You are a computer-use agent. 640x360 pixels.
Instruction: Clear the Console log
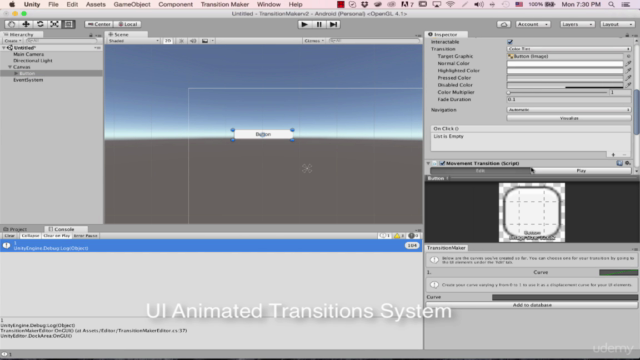point(9,236)
